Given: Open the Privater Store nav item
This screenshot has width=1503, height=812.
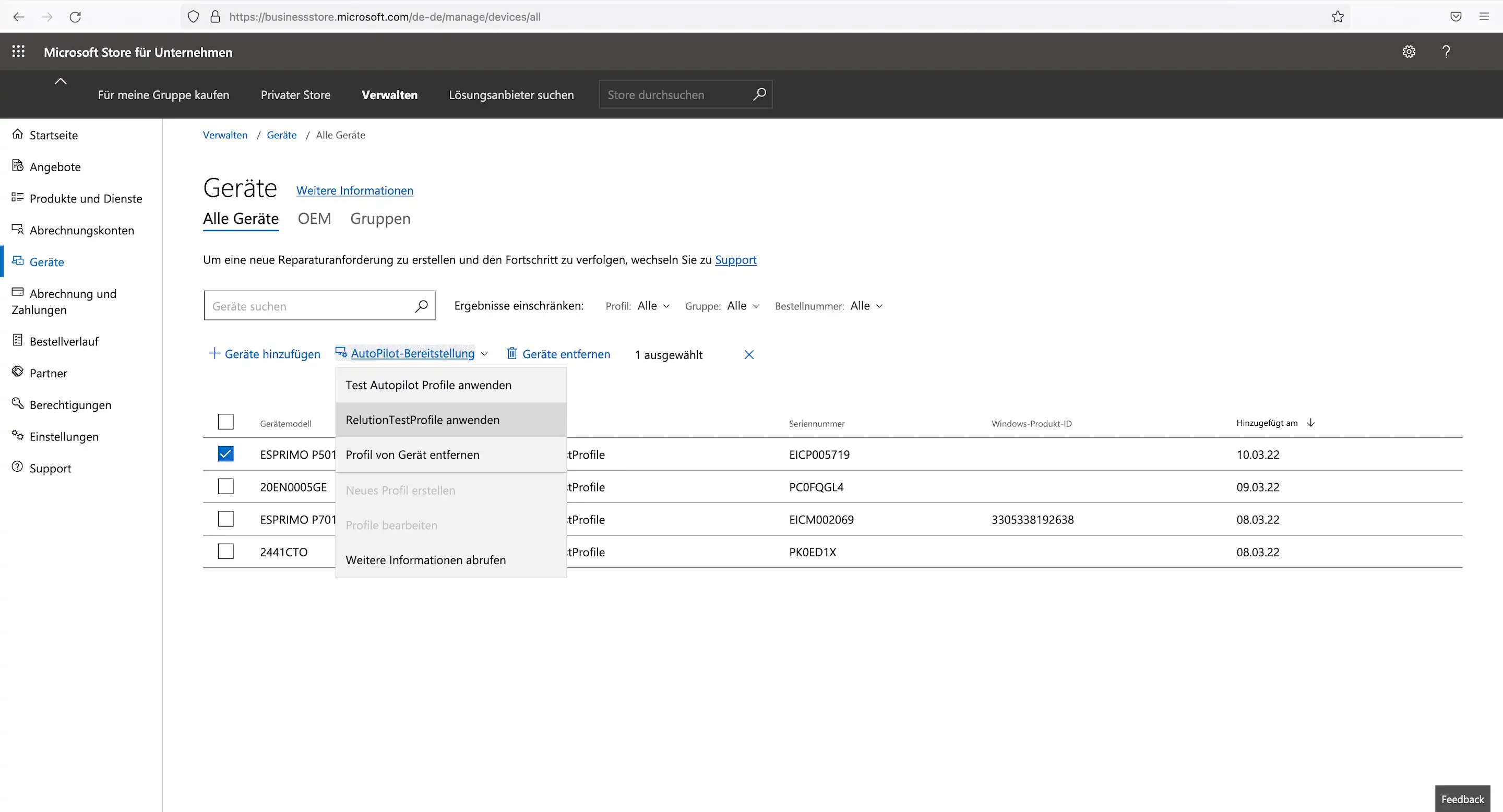Looking at the screenshot, I should click(295, 94).
